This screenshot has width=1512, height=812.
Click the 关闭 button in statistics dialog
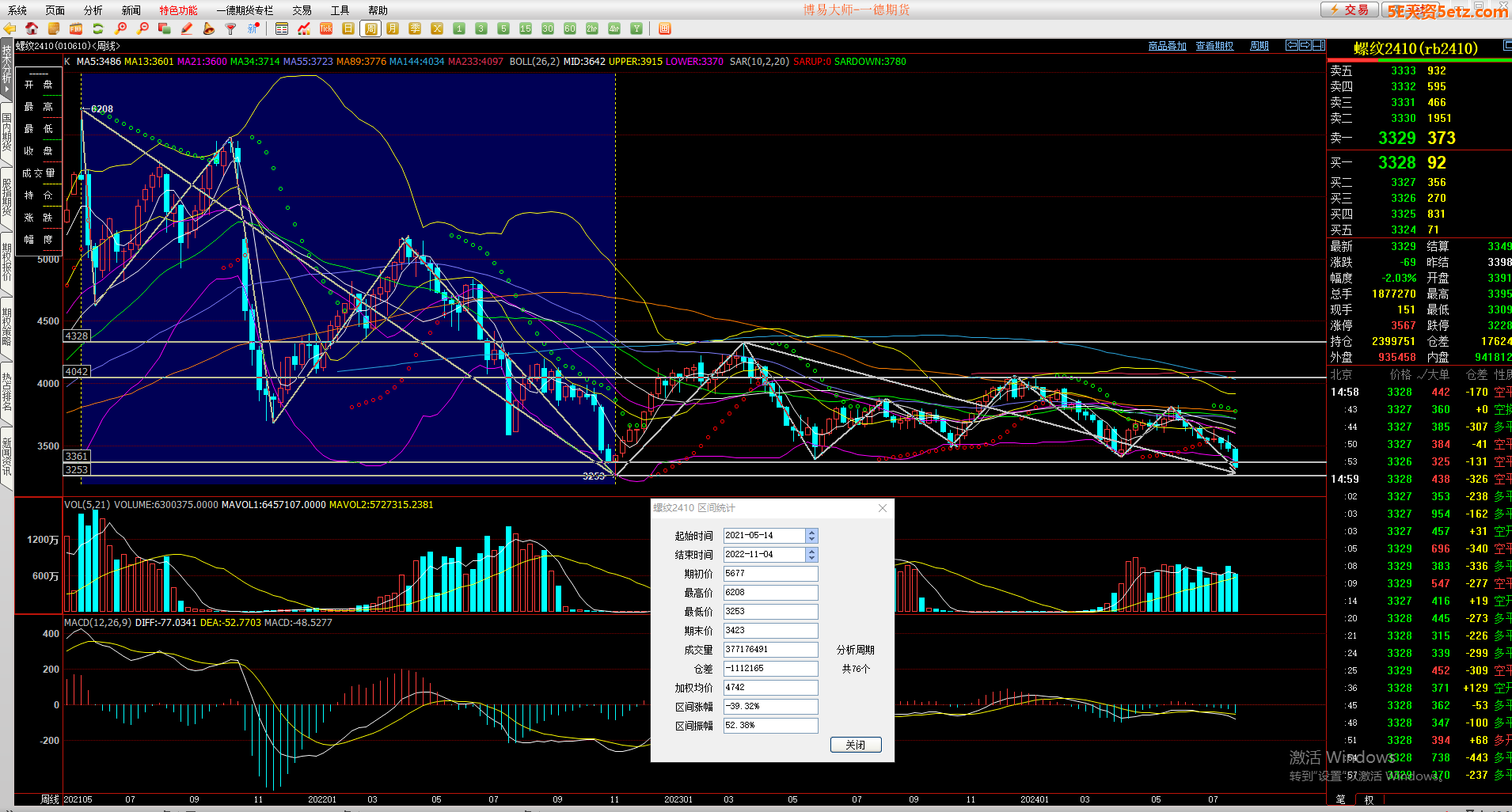855,745
